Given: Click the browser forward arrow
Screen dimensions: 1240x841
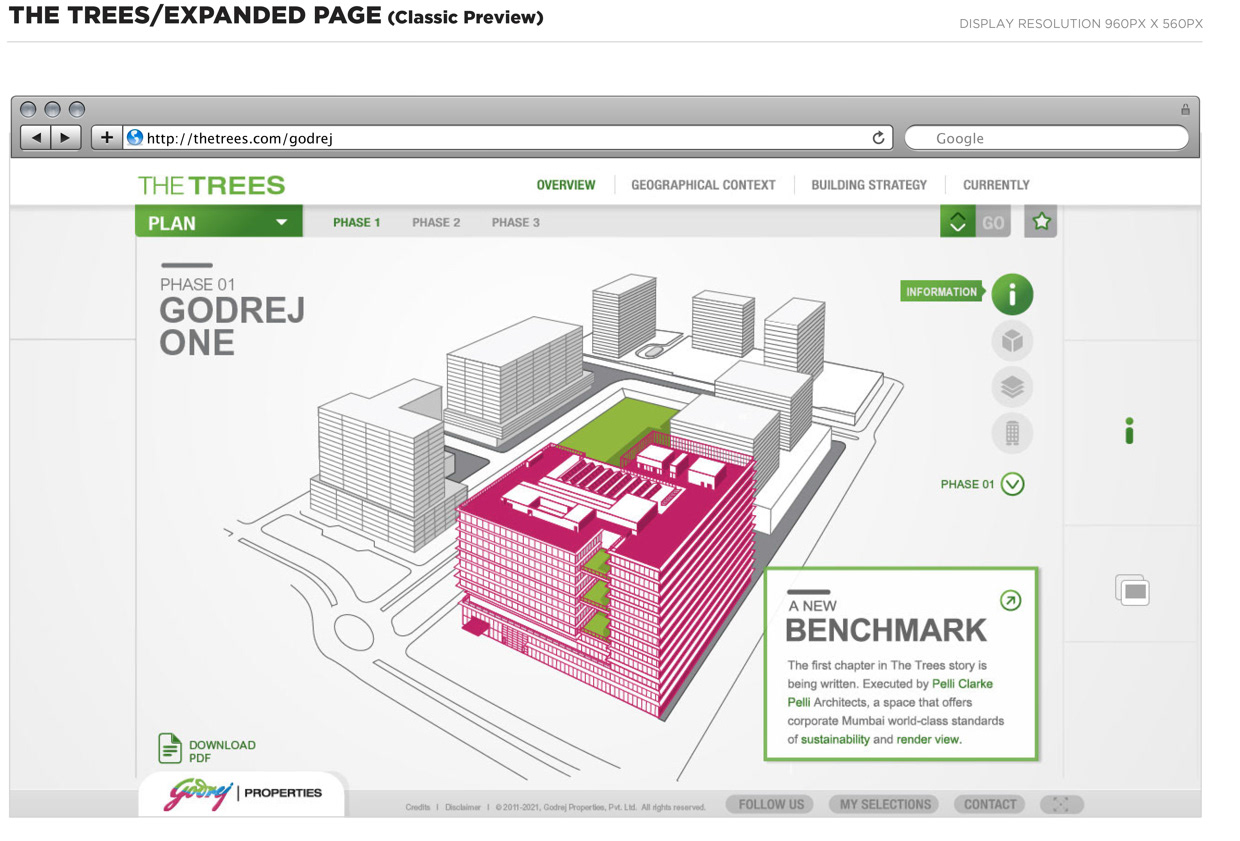Looking at the screenshot, I should (66, 137).
